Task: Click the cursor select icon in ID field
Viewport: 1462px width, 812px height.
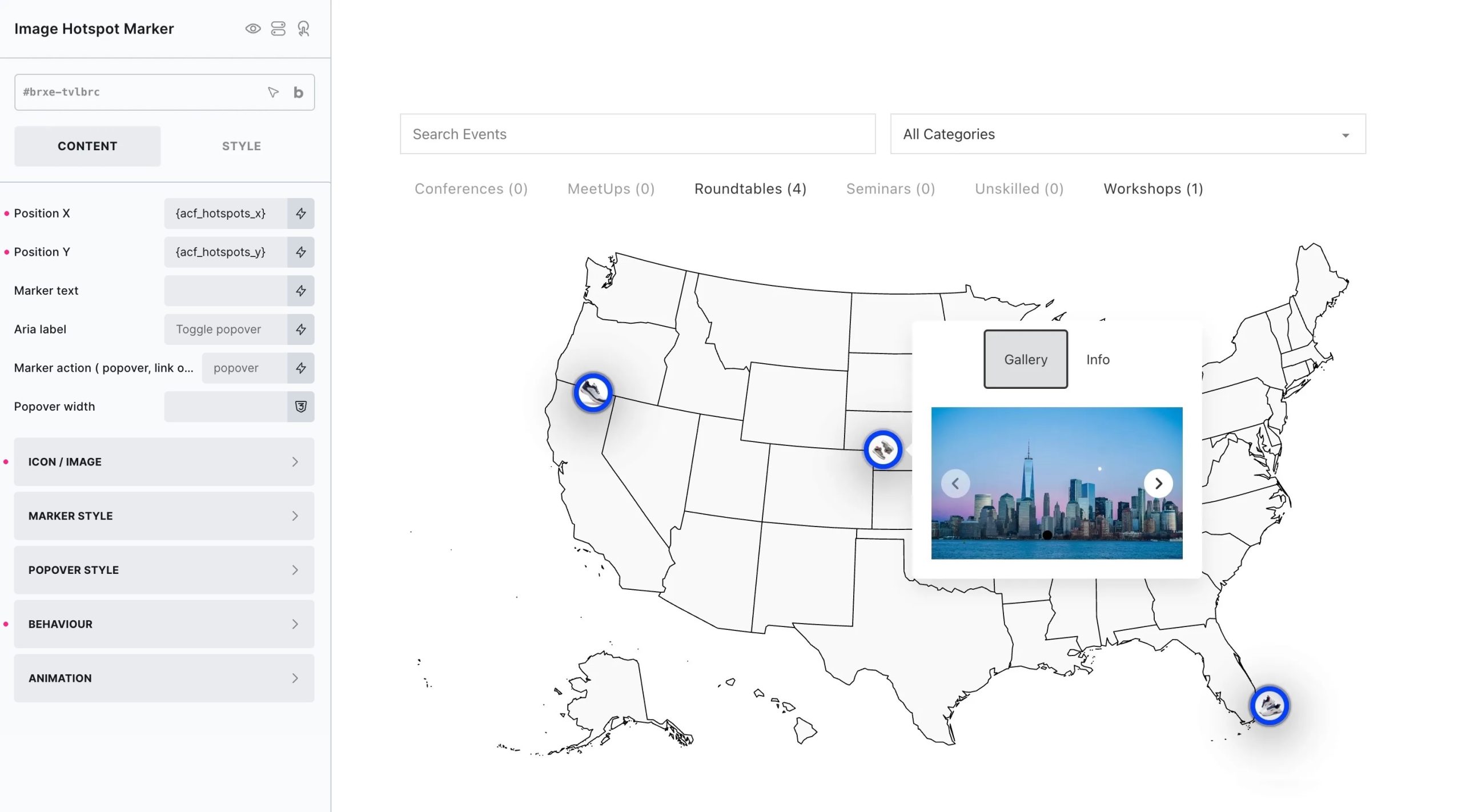Action: [273, 92]
